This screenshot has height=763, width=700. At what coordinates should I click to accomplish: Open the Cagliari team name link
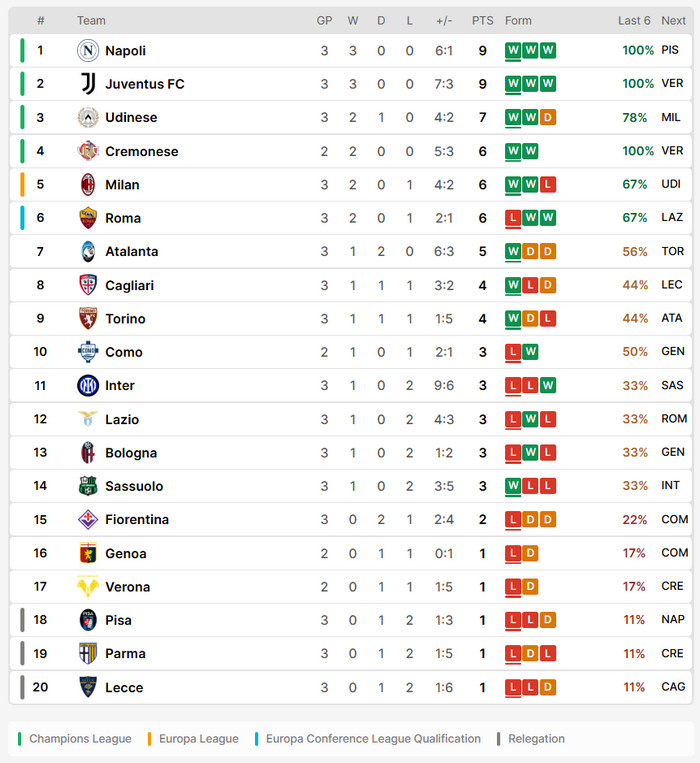129,286
